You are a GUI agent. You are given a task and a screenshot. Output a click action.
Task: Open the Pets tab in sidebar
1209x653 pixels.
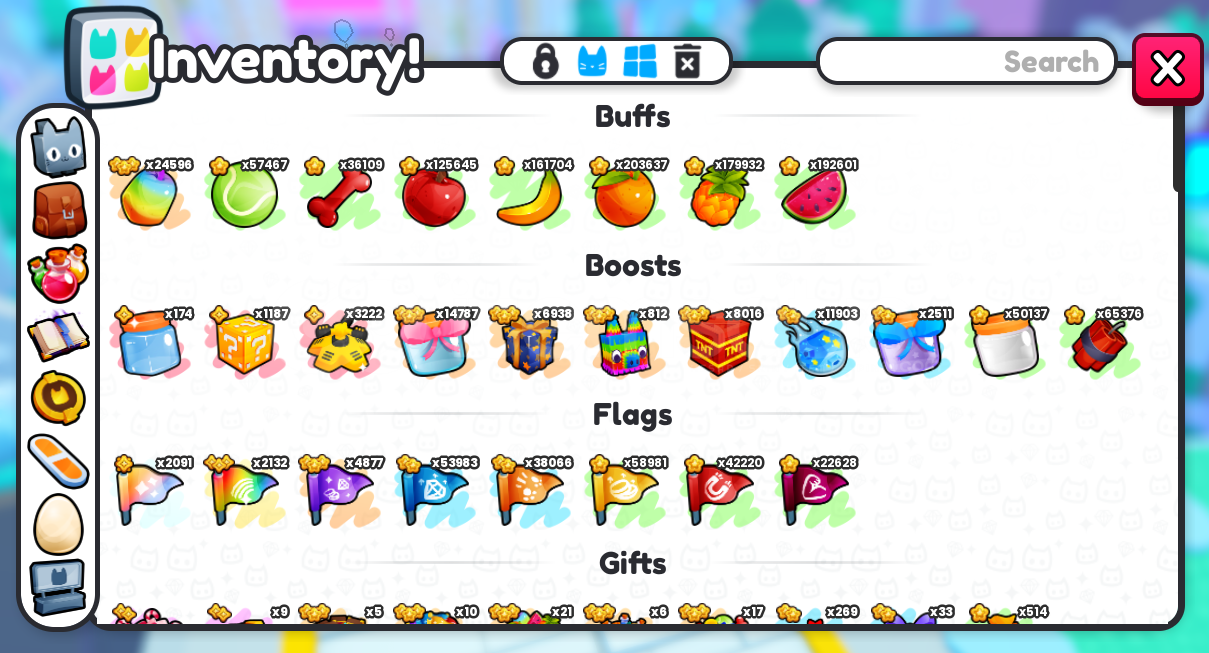(x=58, y=146)
